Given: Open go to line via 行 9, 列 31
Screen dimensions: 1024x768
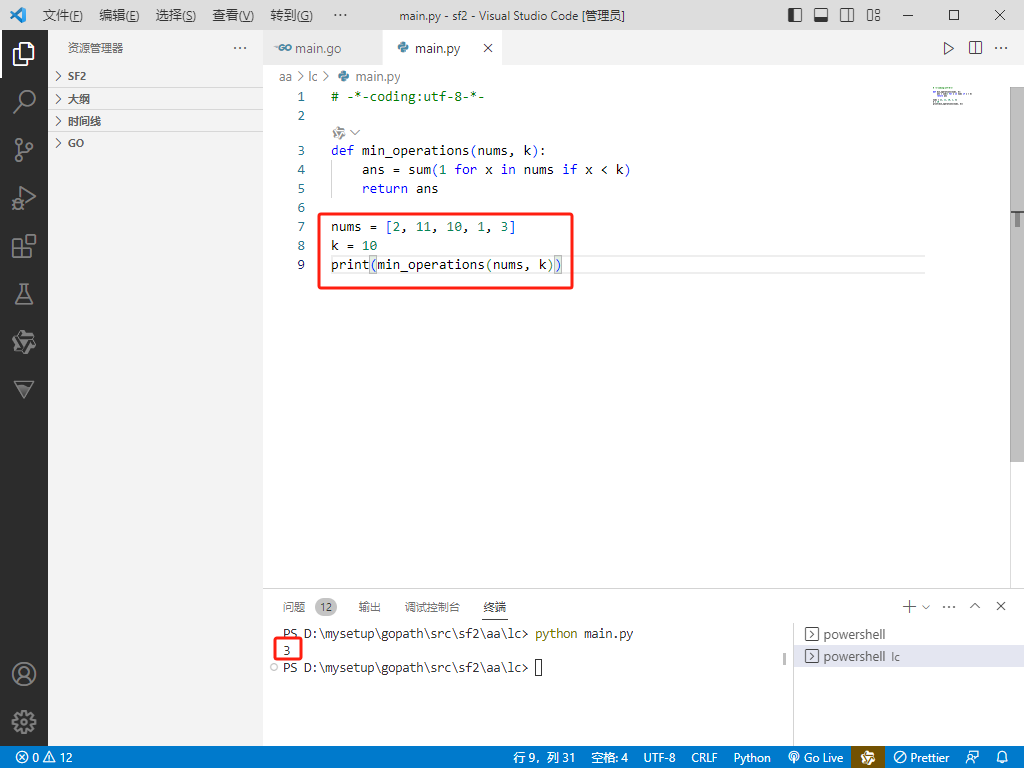Looking at the screenshot, I should pyautogui.click(x=544, y=758).
